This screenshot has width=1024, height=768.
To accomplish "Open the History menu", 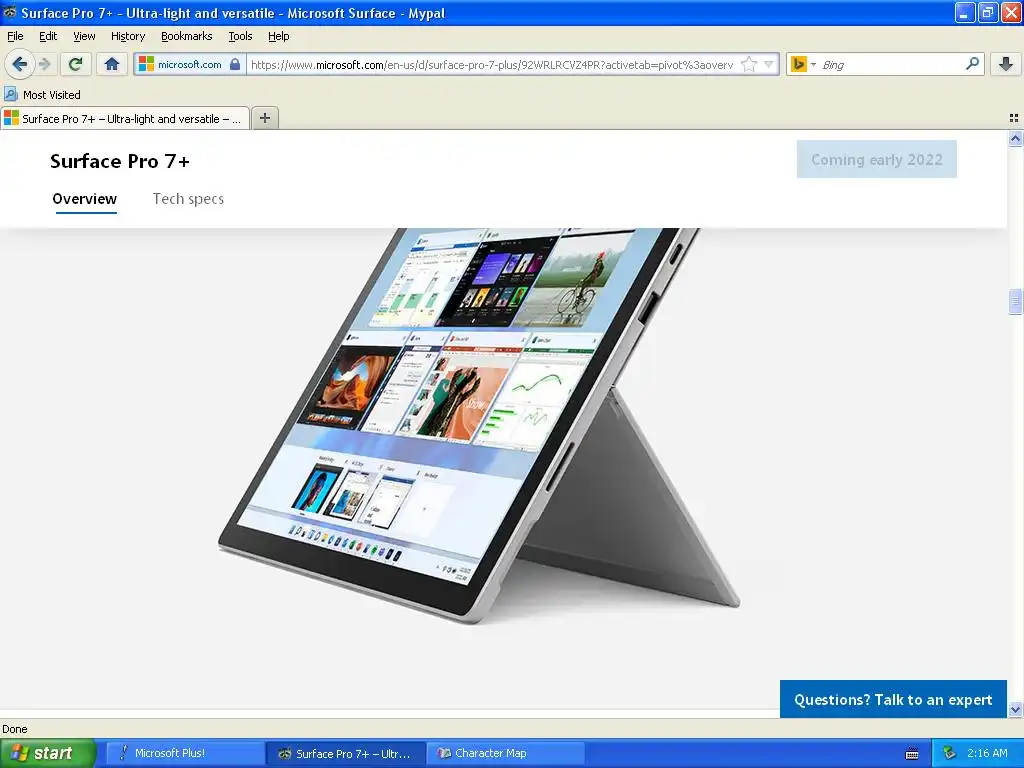I will (127, 36).
